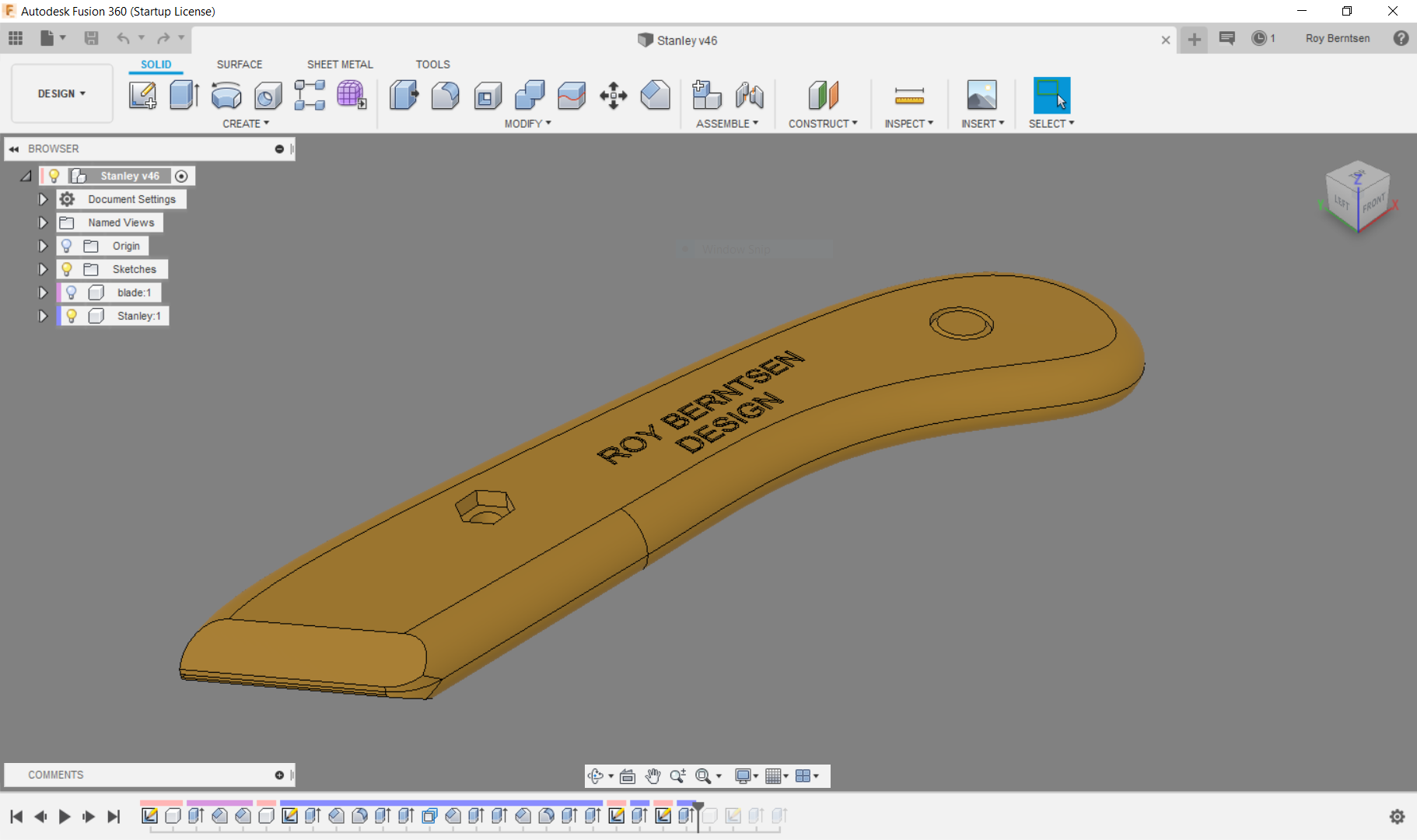Select the Extrude tool in Create
The height and width of the screenshot is (840, 1417).
[x=184, y=95]
